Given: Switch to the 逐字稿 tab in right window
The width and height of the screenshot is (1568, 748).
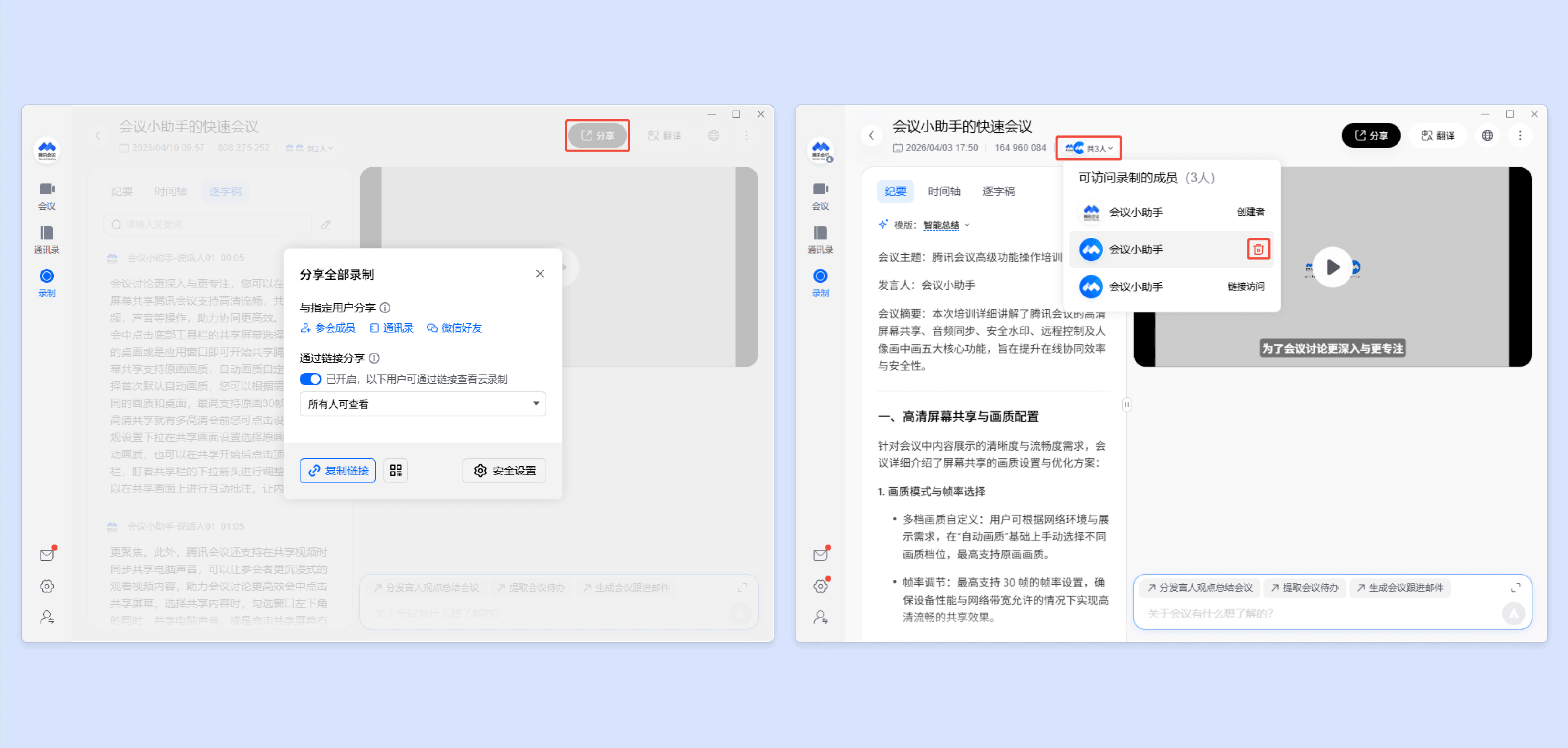Looking at the screenshot, I should point(998,191).
